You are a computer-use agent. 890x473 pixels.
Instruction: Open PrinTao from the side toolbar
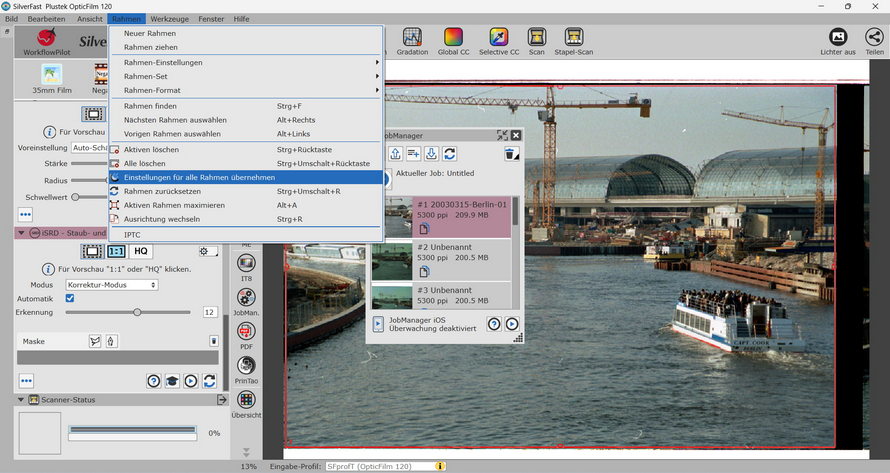tap(246, 365)
